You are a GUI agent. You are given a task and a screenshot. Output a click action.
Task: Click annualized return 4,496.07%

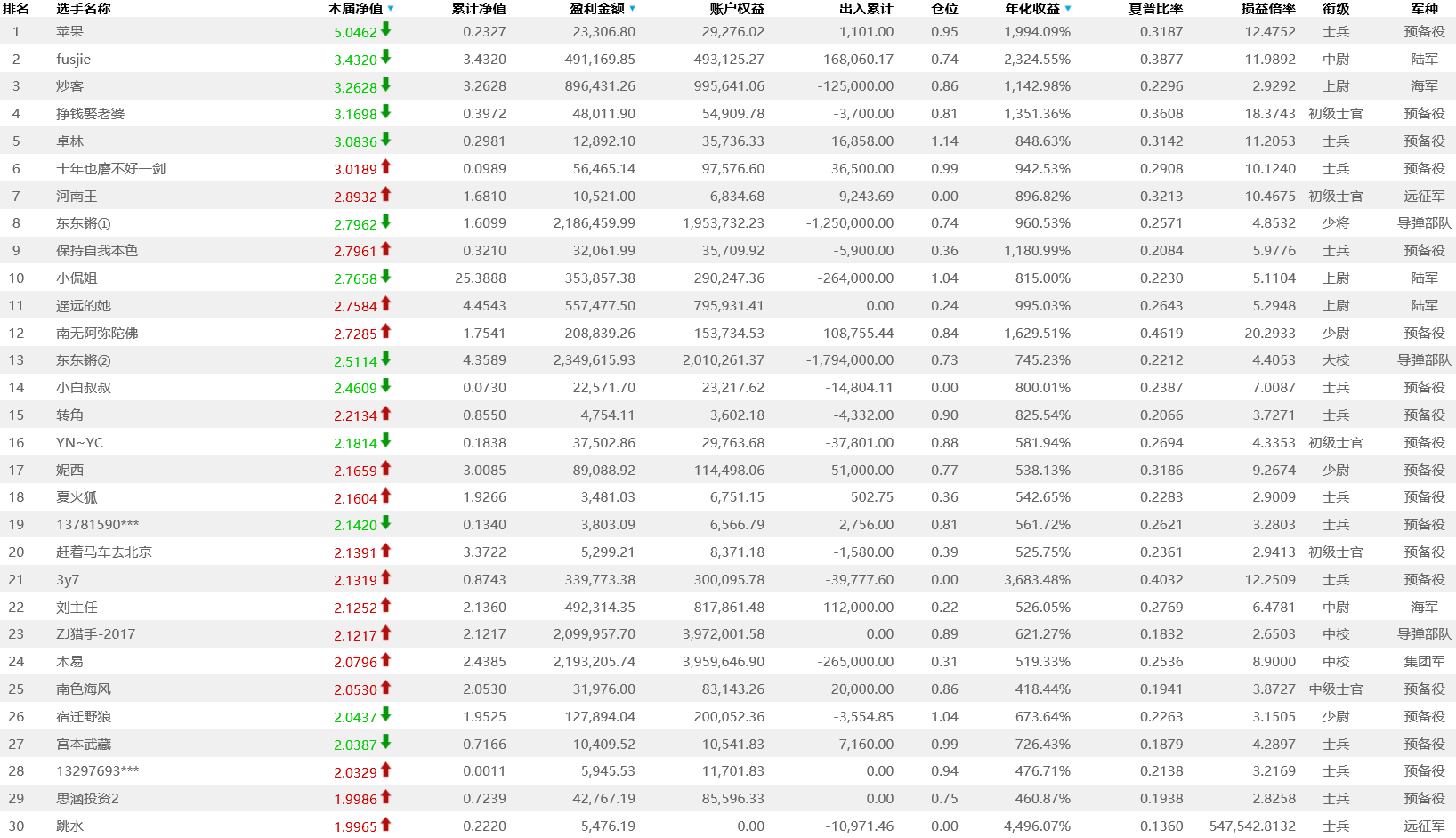[1038, 826]
